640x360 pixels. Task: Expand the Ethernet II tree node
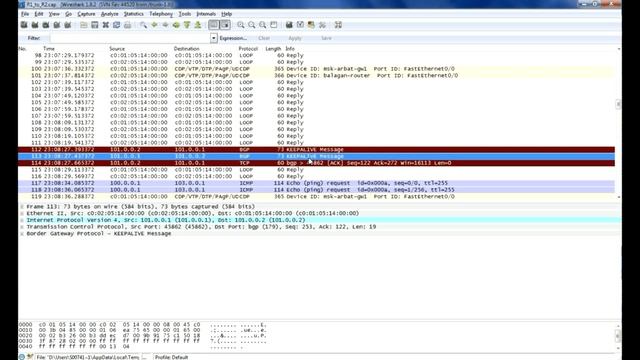(22, 213)
